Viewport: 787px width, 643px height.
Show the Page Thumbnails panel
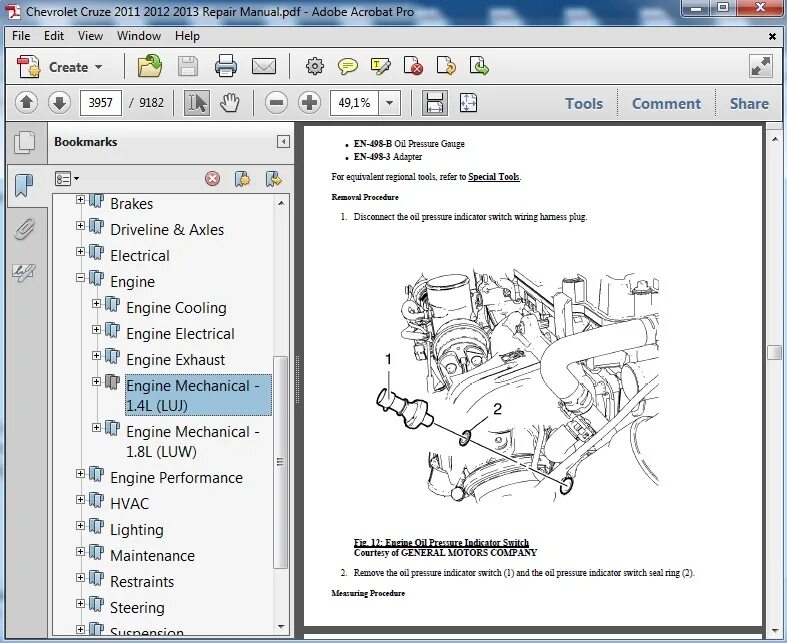25,142
